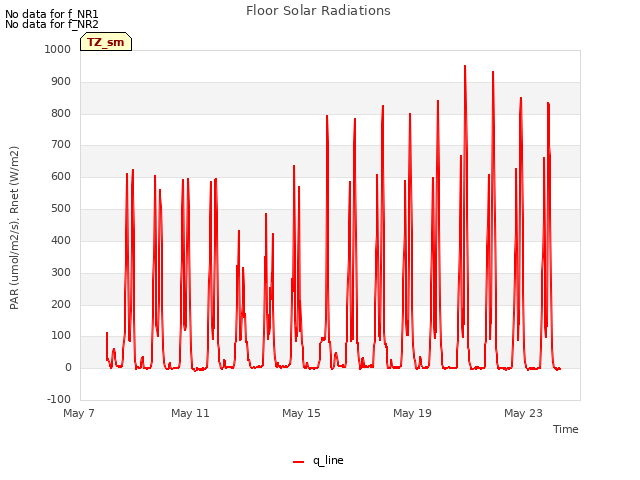Screen dimensions: 640x480
Task: Click the red q_line legend swatch
Action: tap(298, 462)
